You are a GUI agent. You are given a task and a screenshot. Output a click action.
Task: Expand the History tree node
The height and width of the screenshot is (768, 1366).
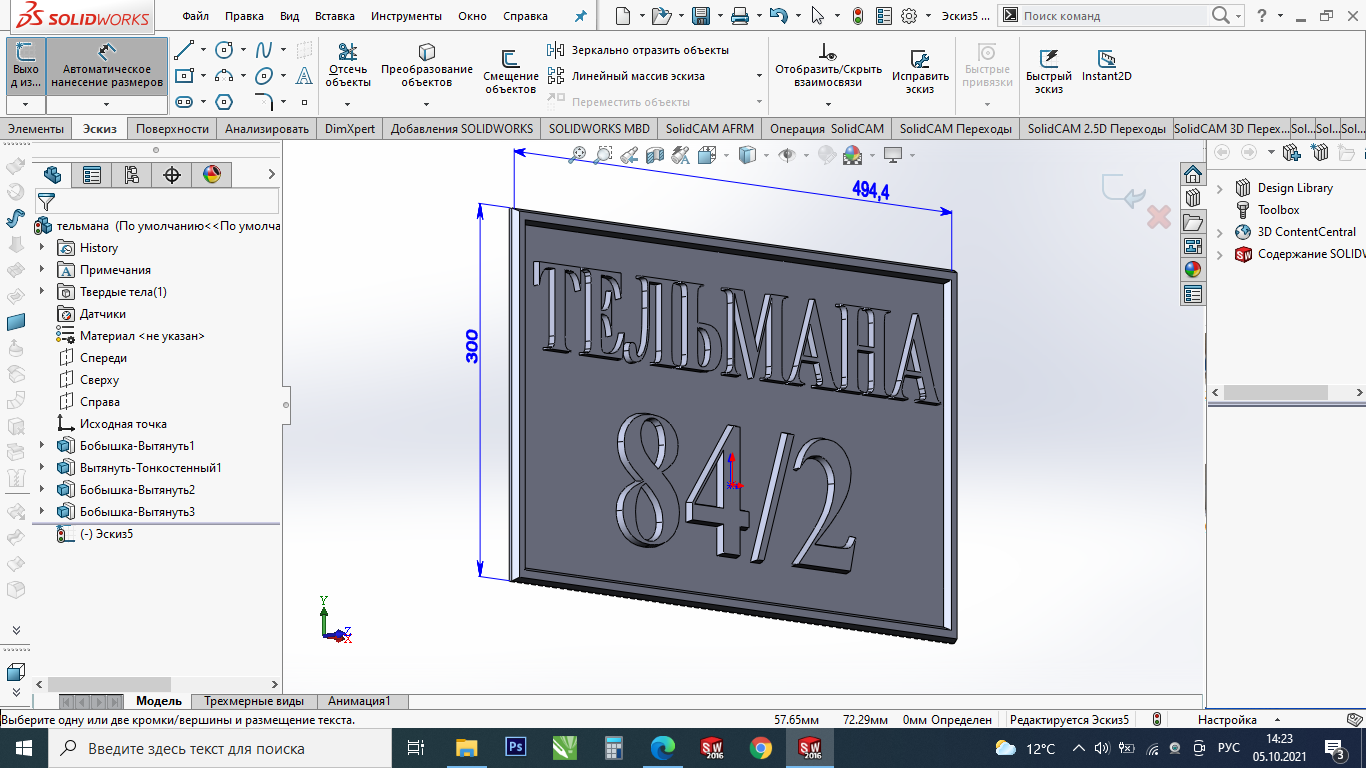coord(42,248)
